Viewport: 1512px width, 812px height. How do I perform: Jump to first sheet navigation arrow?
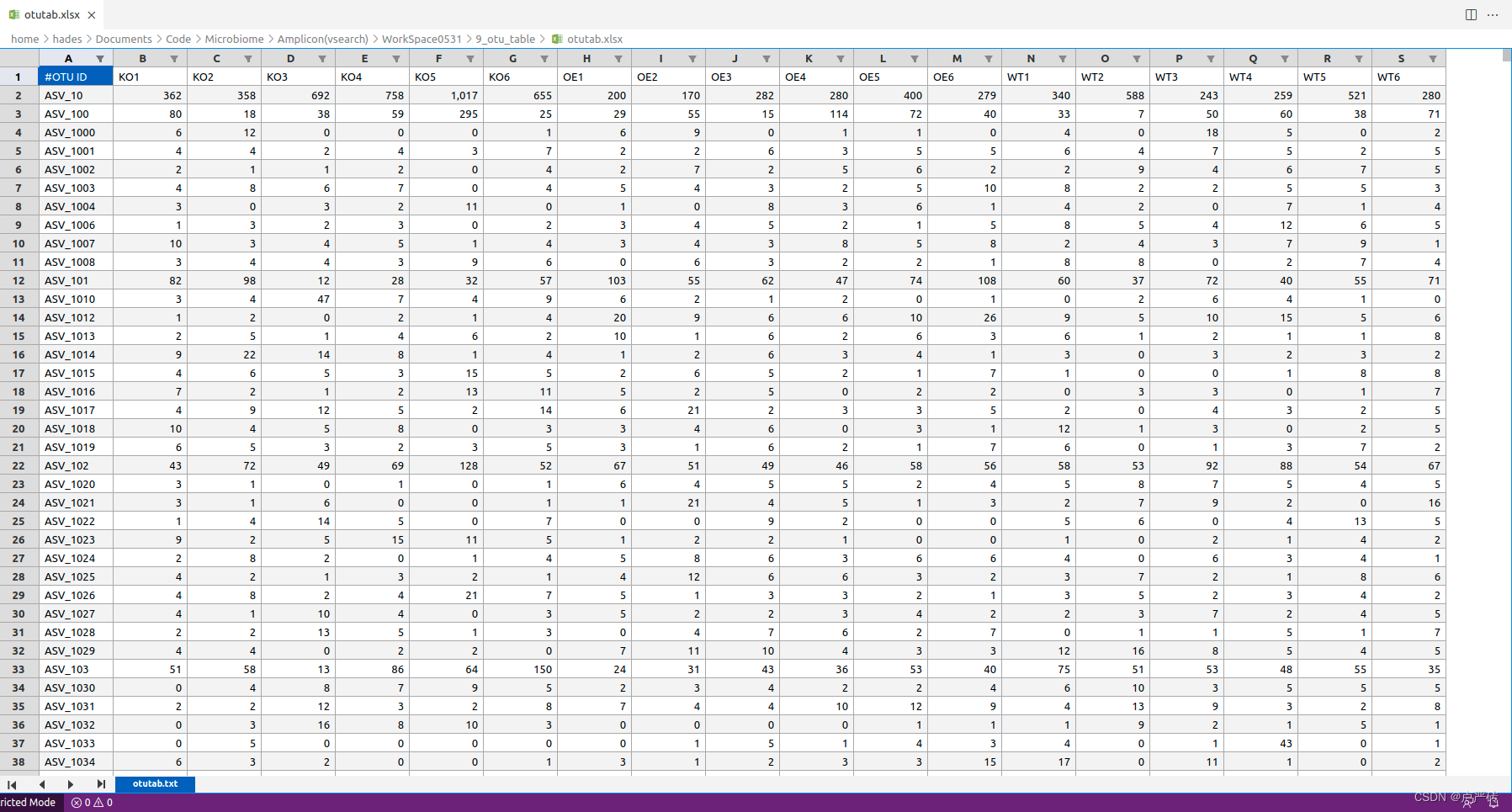(12, 784)
